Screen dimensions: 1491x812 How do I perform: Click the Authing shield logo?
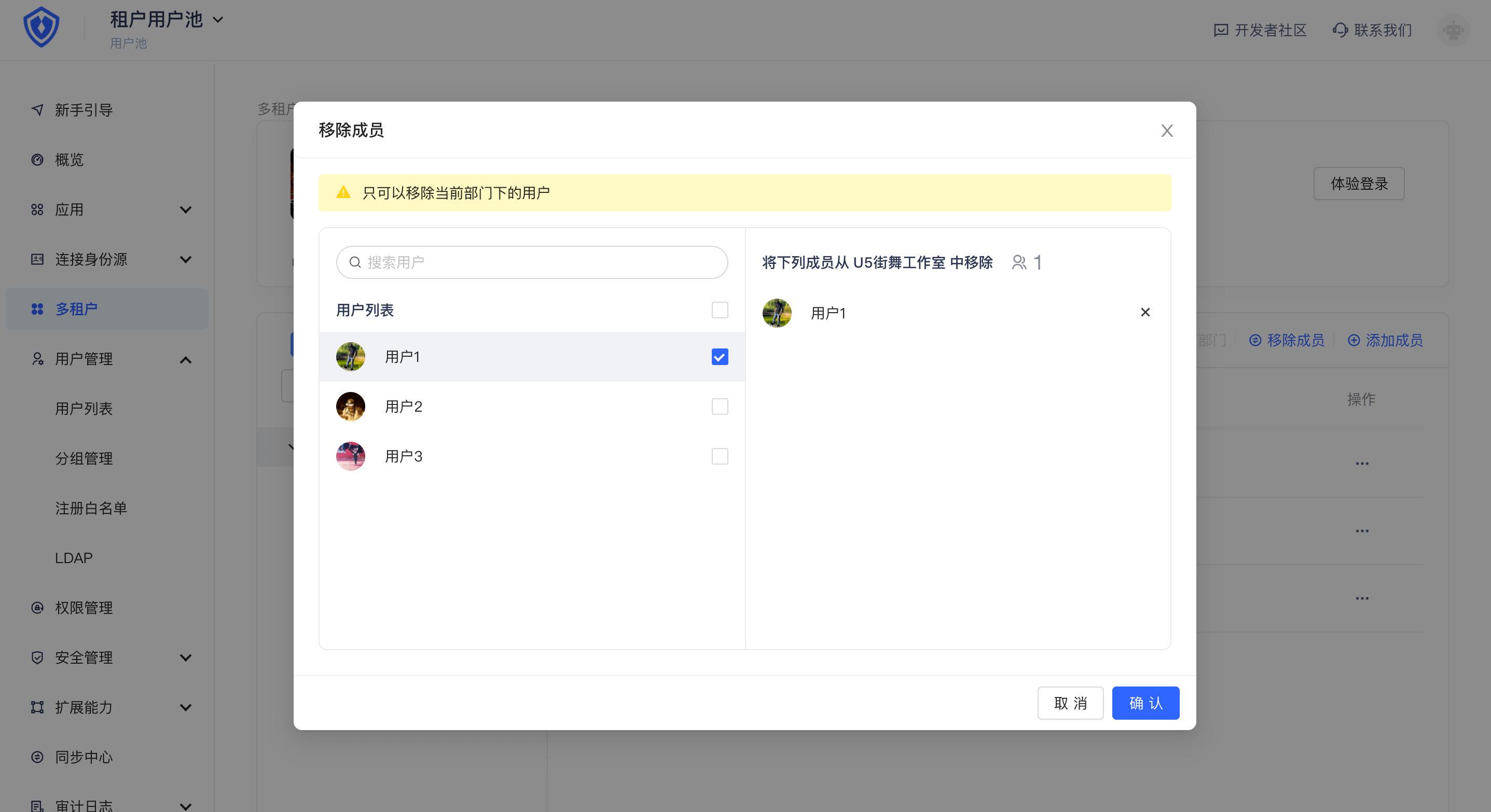tap(41, 27)
